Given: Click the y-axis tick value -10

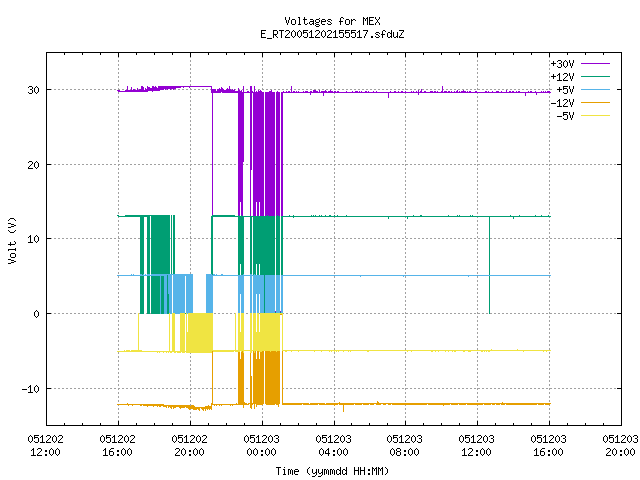Looking at the screenshot, I should [31, 389].
